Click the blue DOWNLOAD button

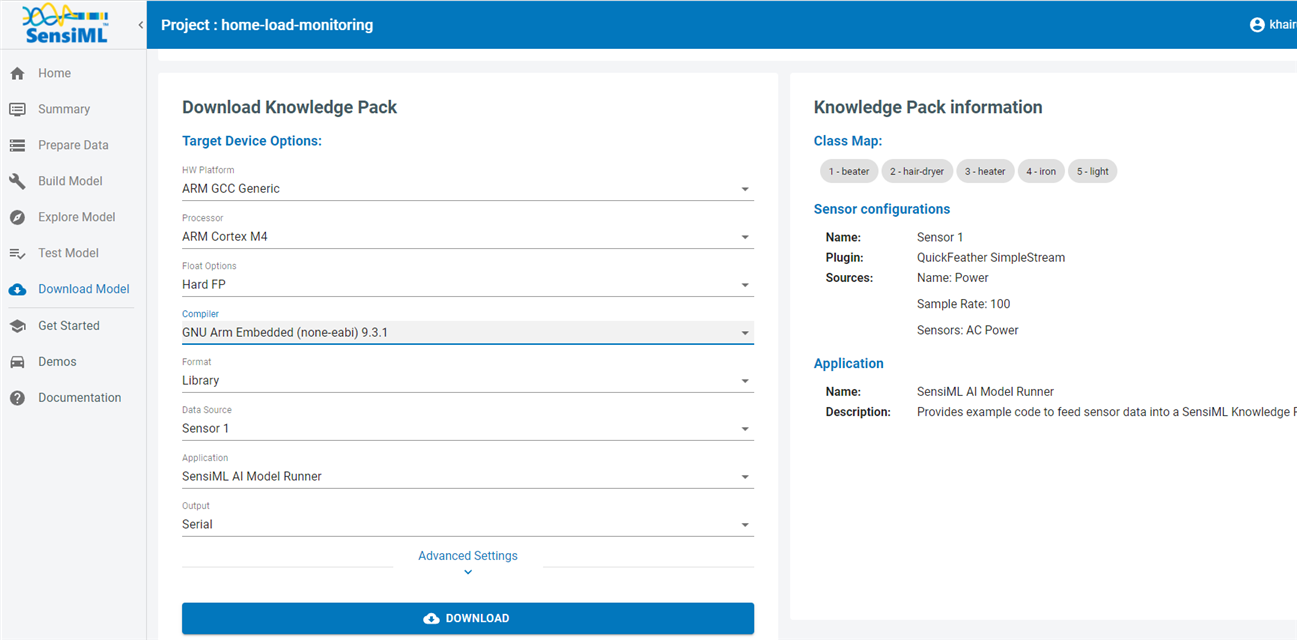[468, 618]
